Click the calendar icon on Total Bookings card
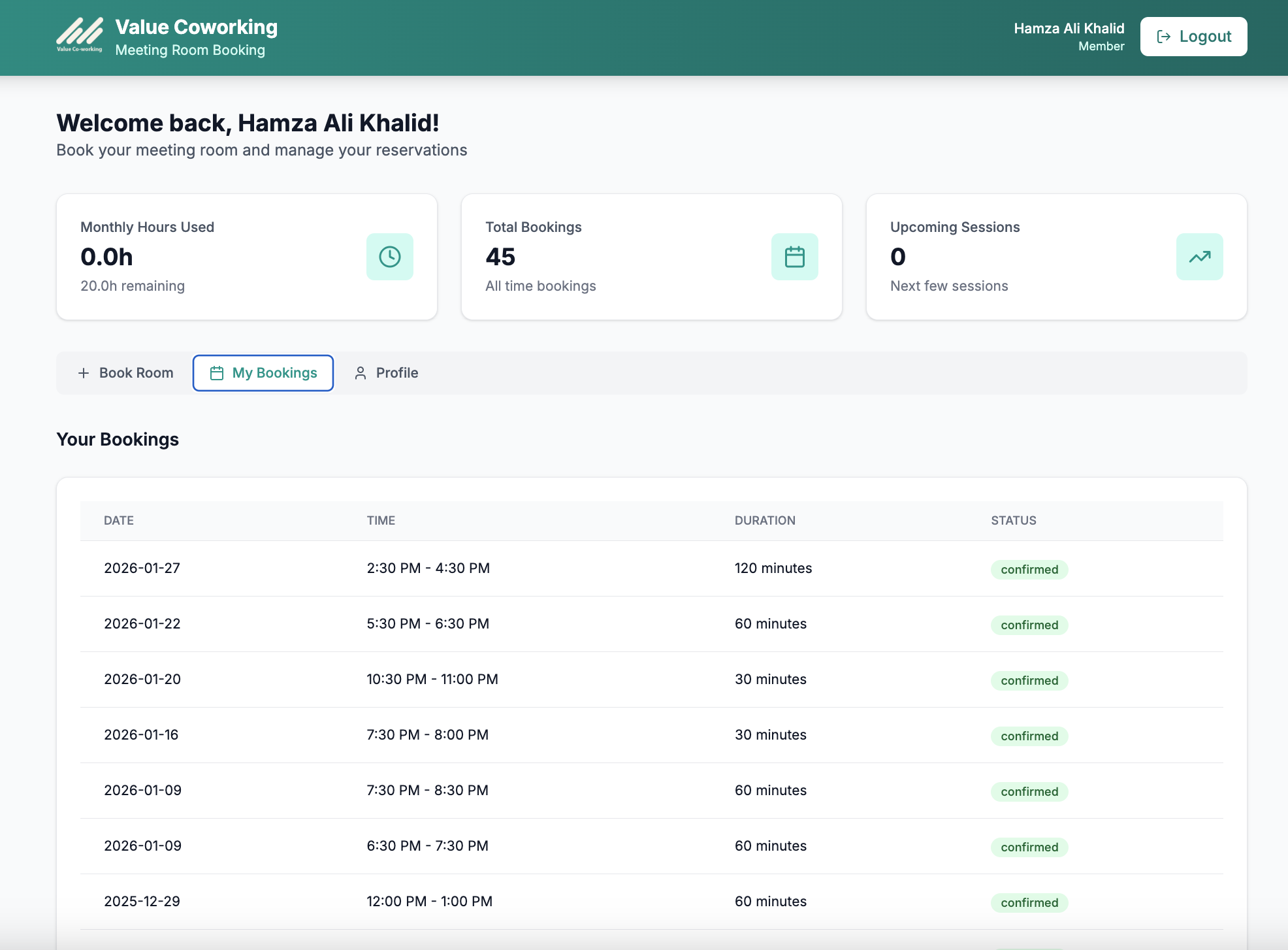The width and height of the screenshot is (1288, 950). coord(794,257)
